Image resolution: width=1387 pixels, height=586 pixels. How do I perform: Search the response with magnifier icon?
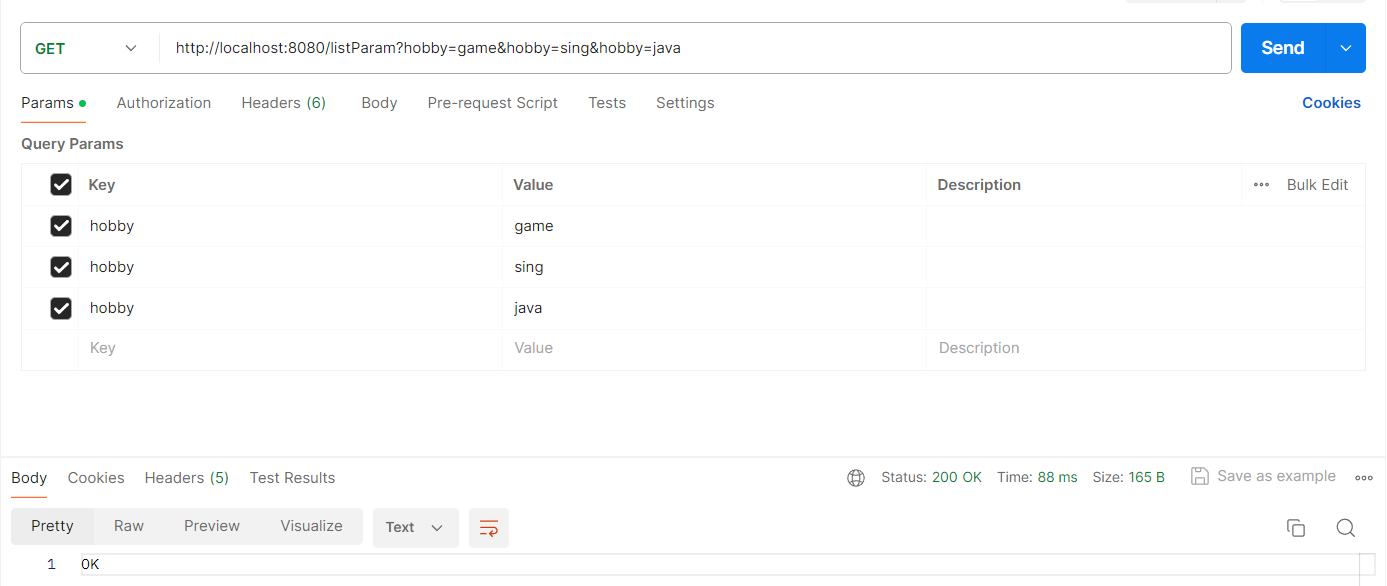click(x=1346, y=528)
